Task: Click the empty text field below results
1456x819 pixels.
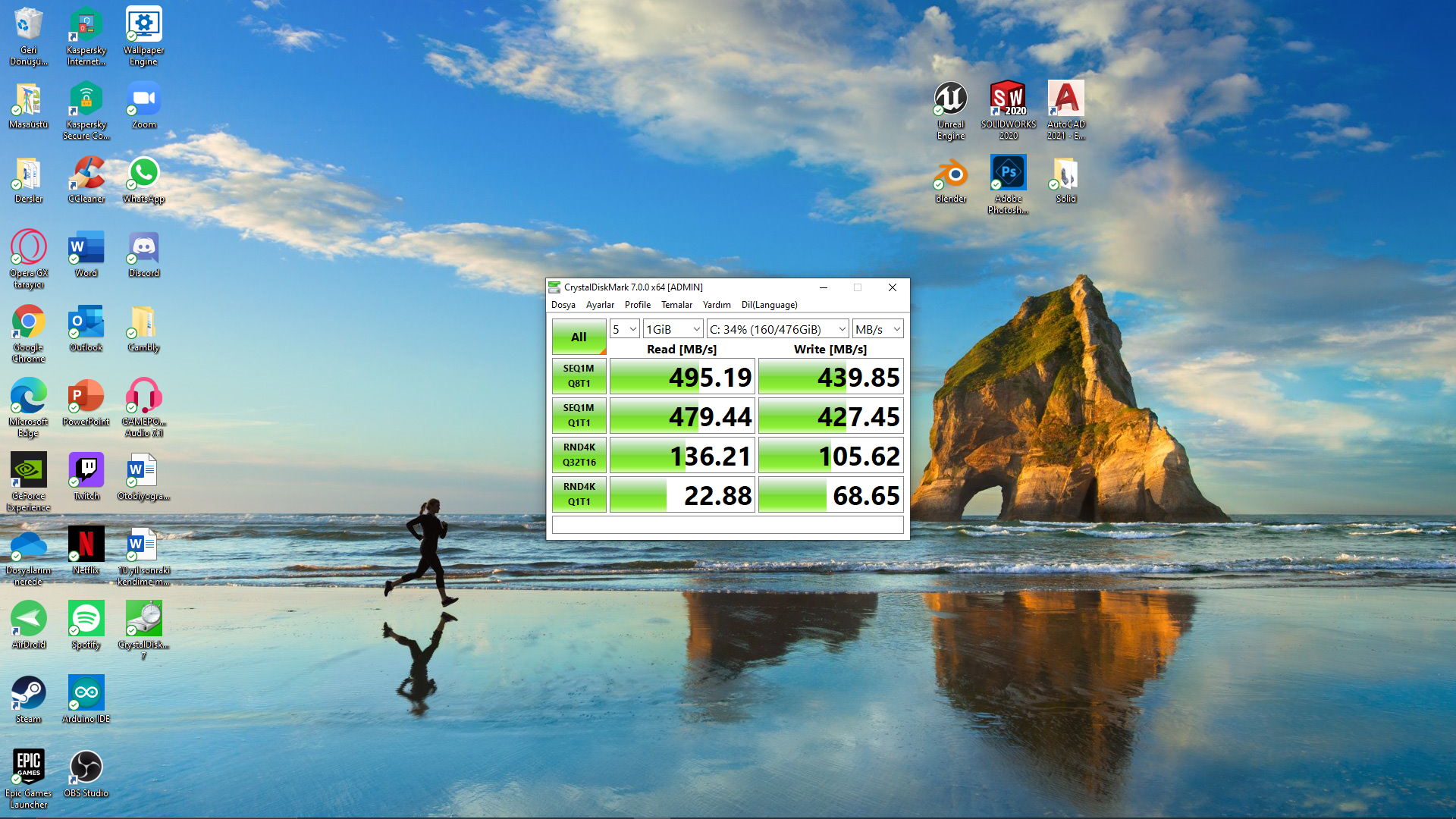Action: tap(727, 525)
